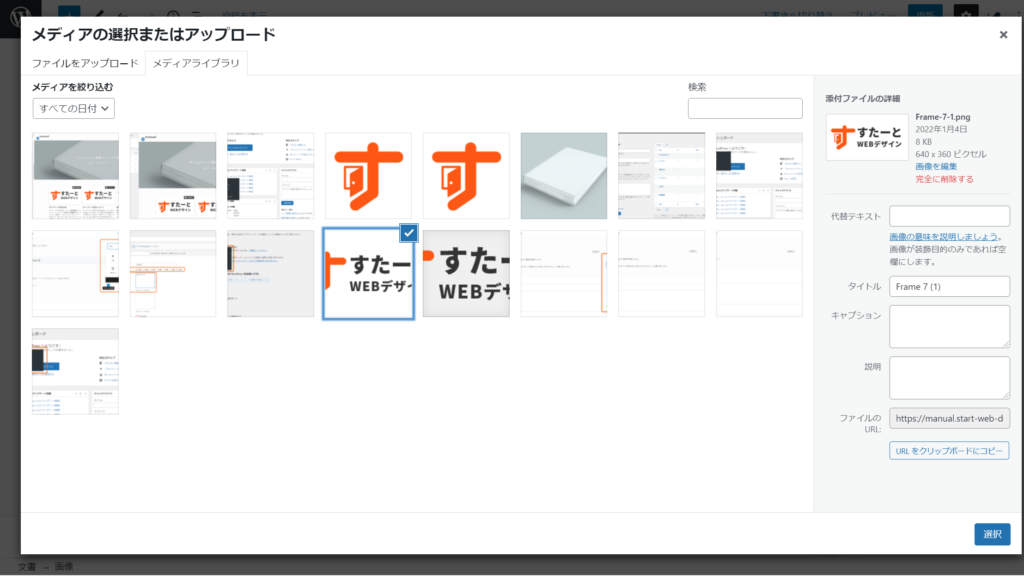The height and width of the screenshot is (576, 1024).
Task: Select the sixth thumbnail in second row
Action: [x=564, y=274]
